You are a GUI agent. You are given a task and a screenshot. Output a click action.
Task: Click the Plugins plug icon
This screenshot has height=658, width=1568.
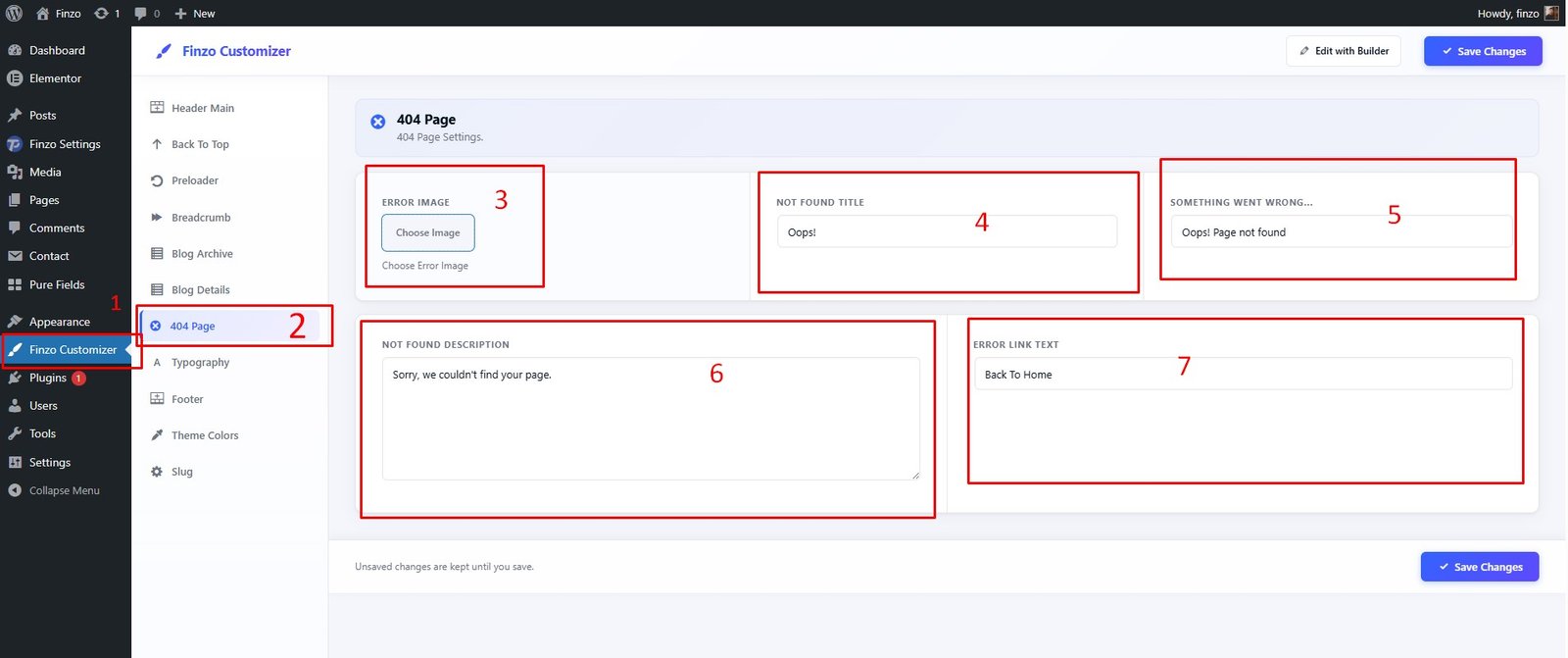[x=15, y=378]
